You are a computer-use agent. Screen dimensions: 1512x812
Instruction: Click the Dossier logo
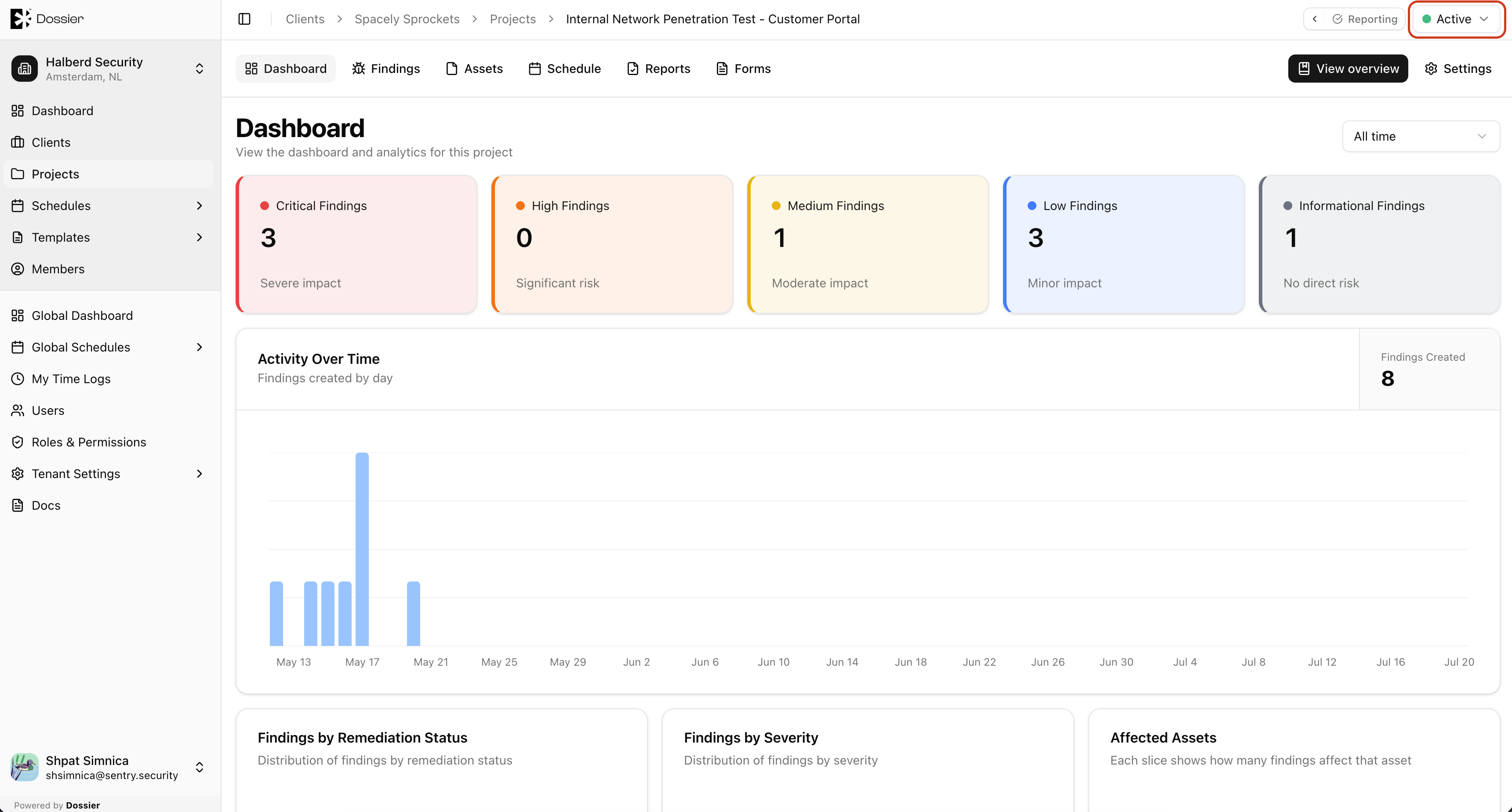tap(47, 19)
